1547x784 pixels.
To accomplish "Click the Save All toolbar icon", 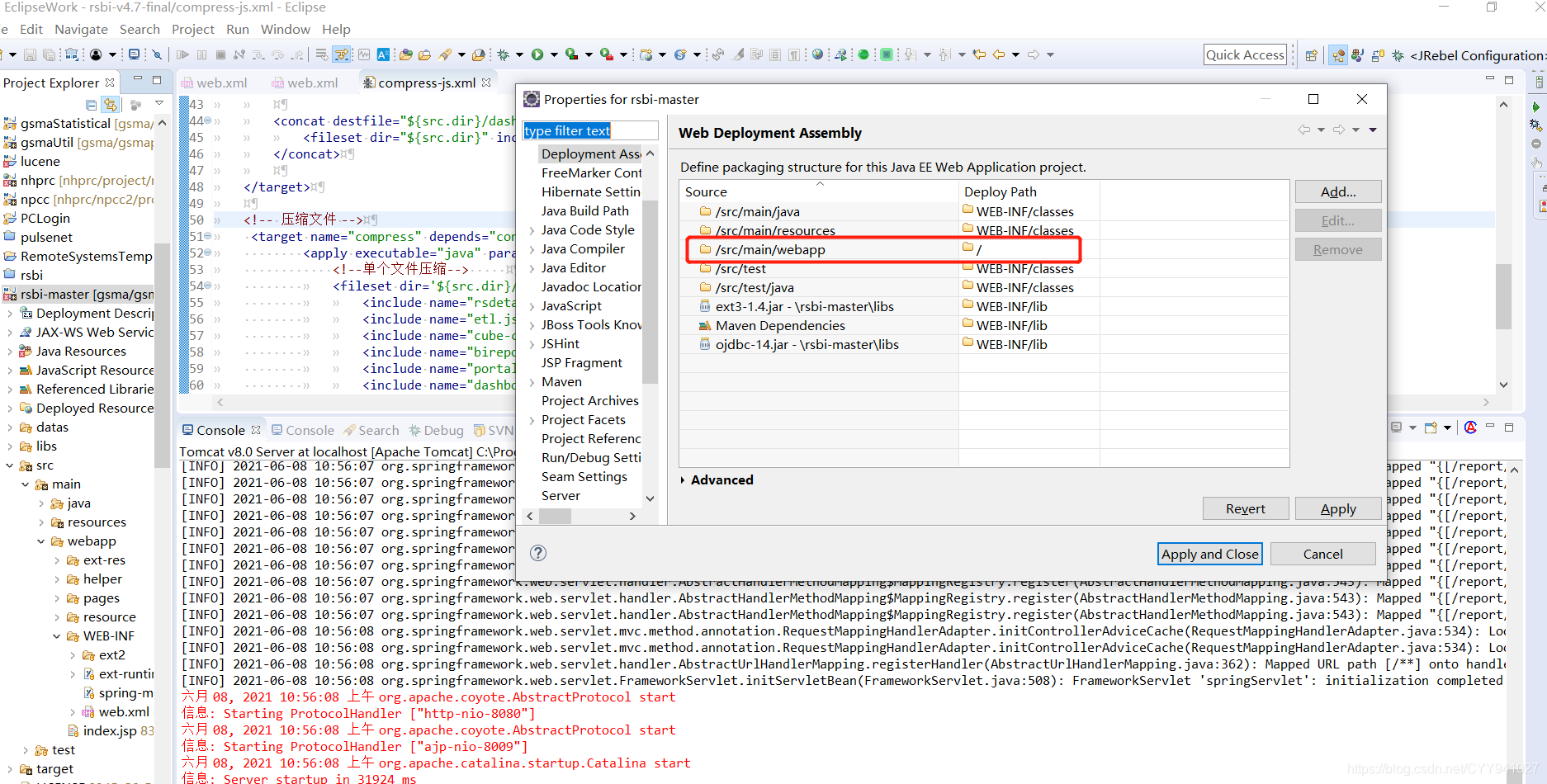I will [50, 54].
